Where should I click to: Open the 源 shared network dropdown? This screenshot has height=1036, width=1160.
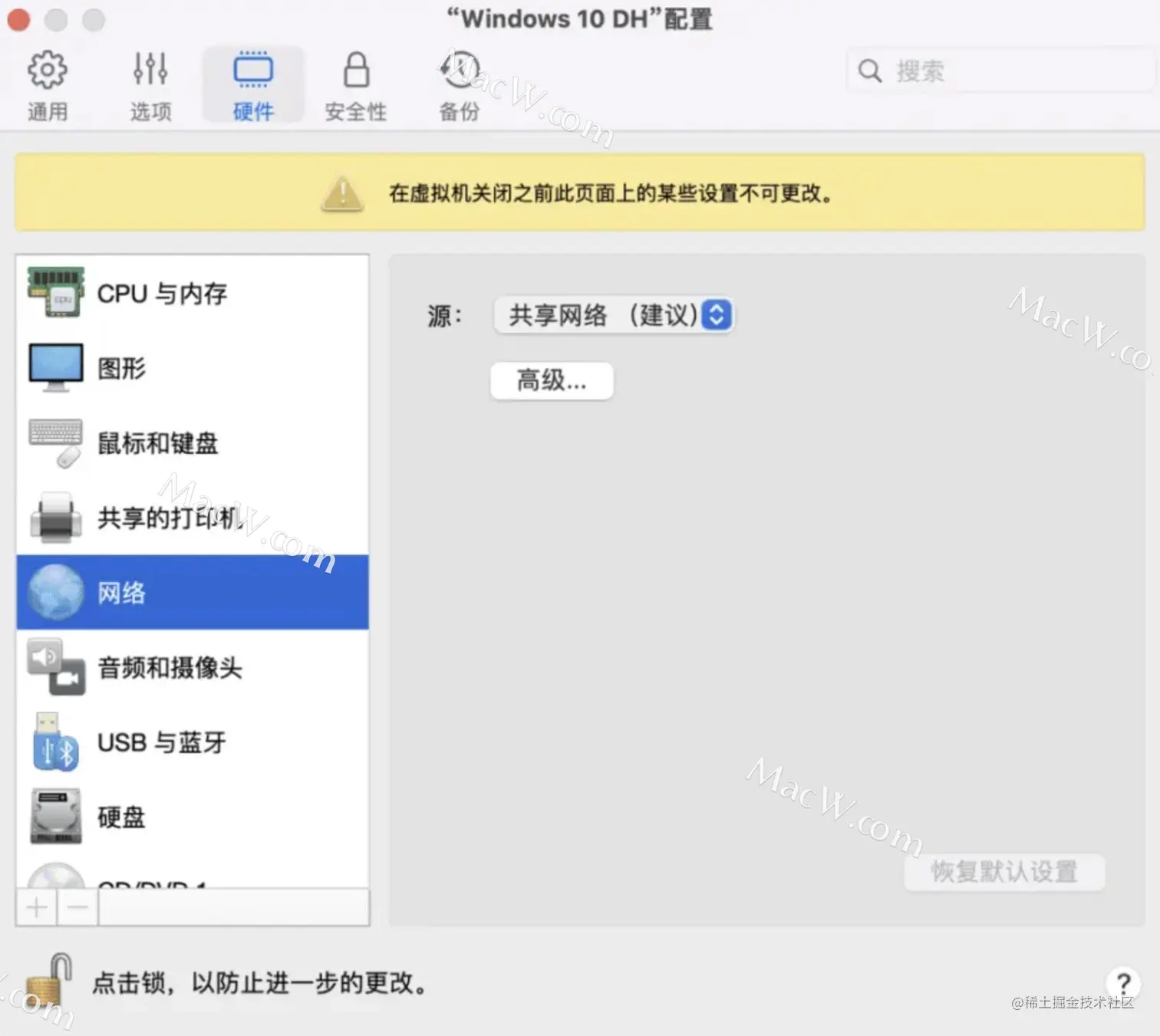614,315
